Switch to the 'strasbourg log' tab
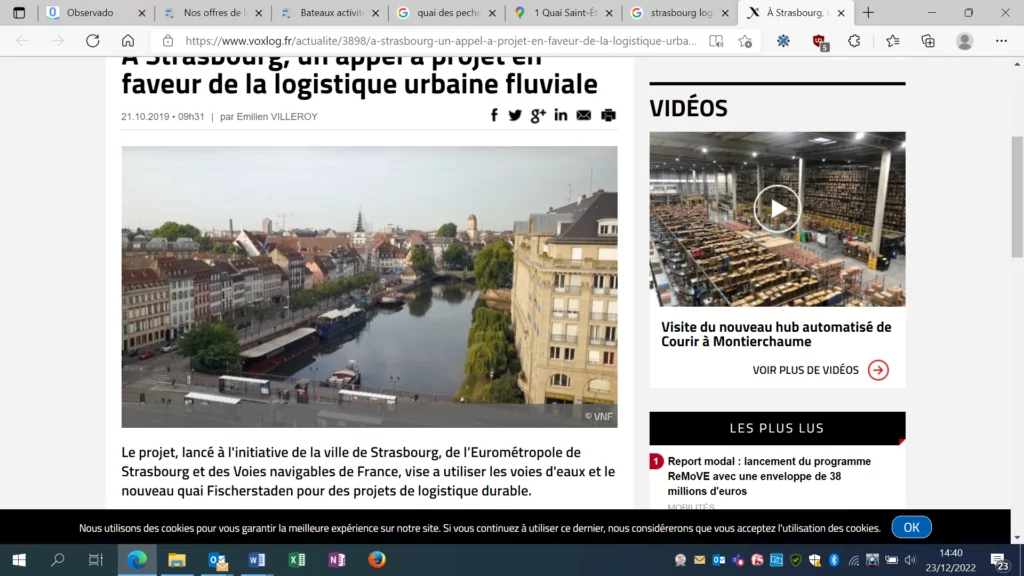 click(x=681, y=12)
